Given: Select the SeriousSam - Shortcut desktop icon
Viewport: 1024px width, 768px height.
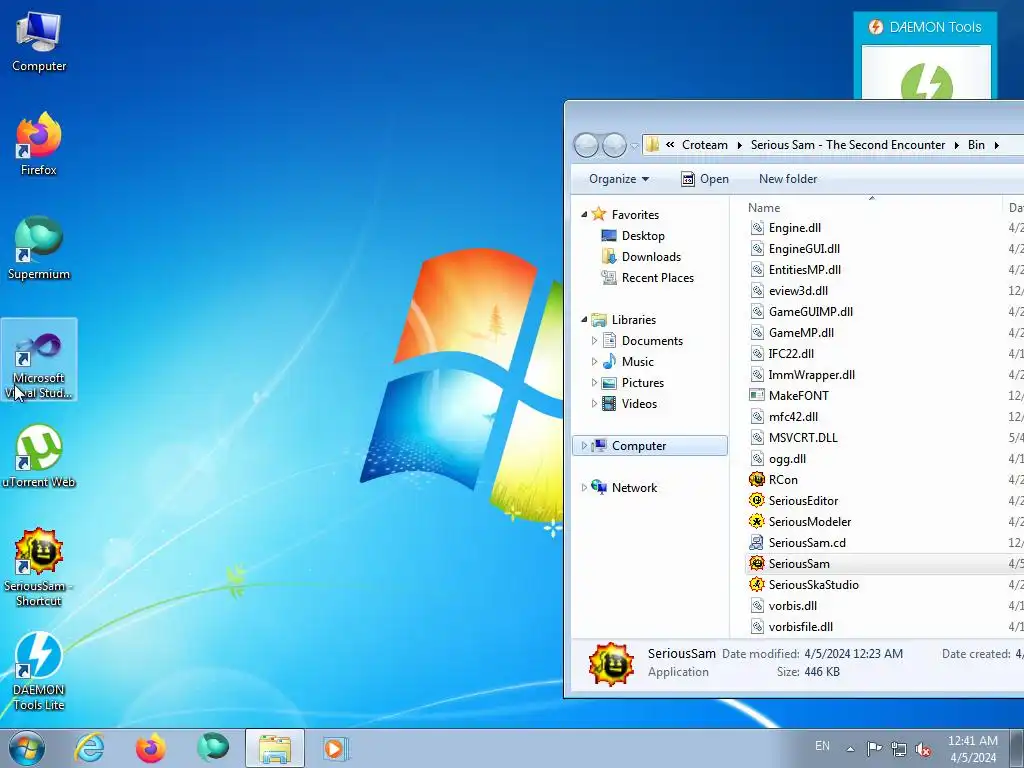Looking at the screenshot, I should pyautogui.click(x=39, y=567).
